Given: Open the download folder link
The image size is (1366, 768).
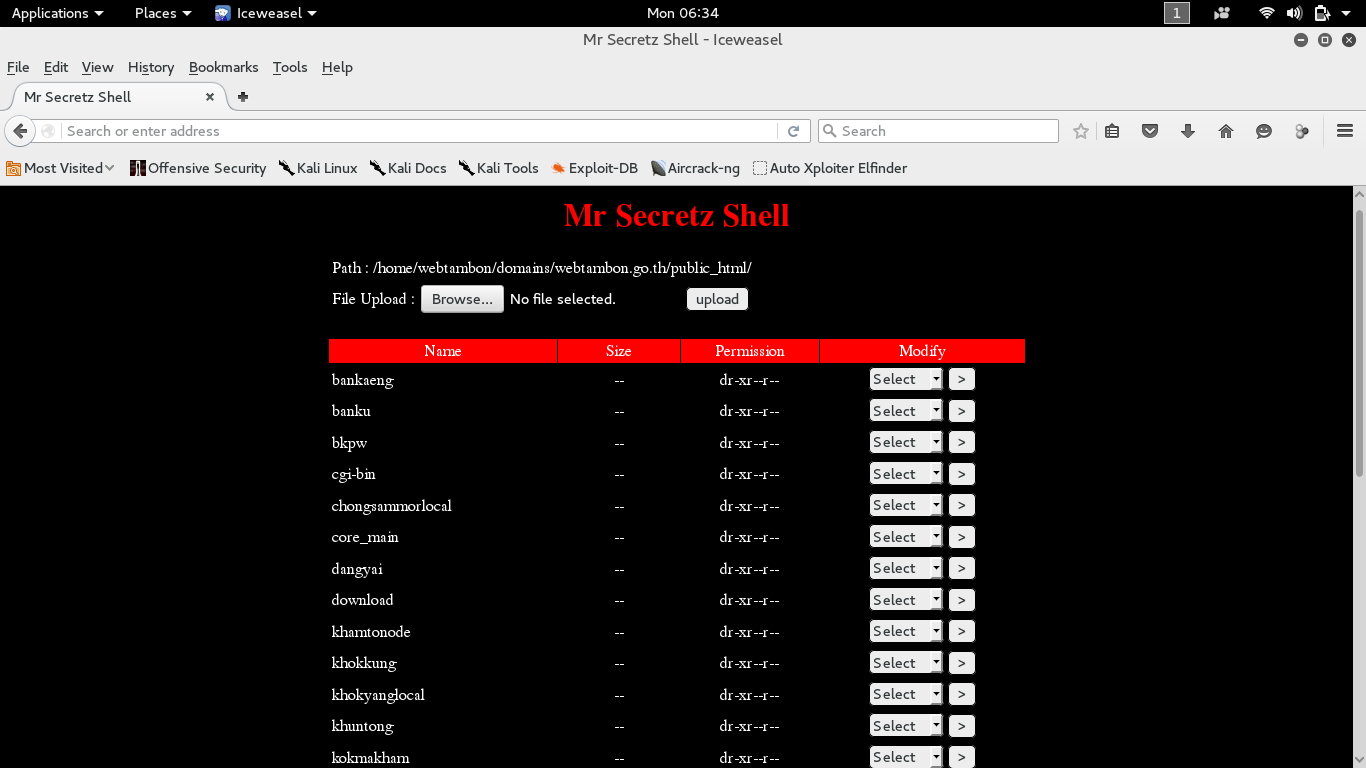Looking at the screenshot, I should (362, 600).
